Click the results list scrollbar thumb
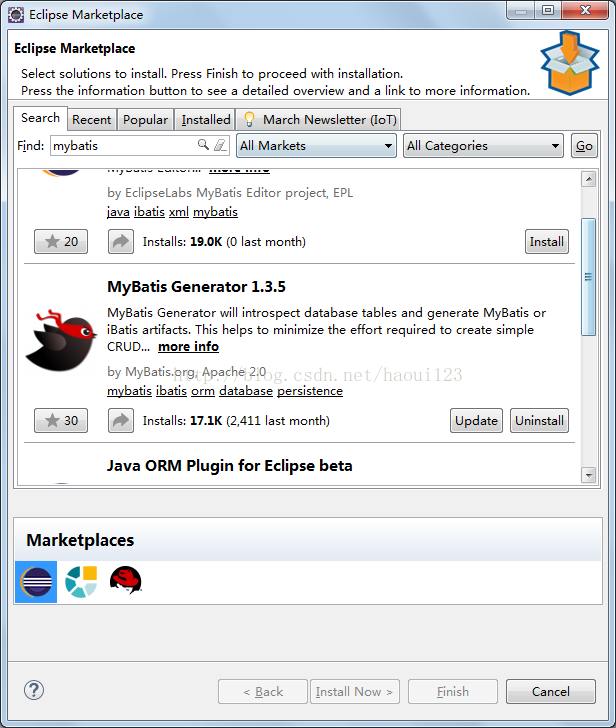This screenshot has width=616, height=728. coord(588,277)
